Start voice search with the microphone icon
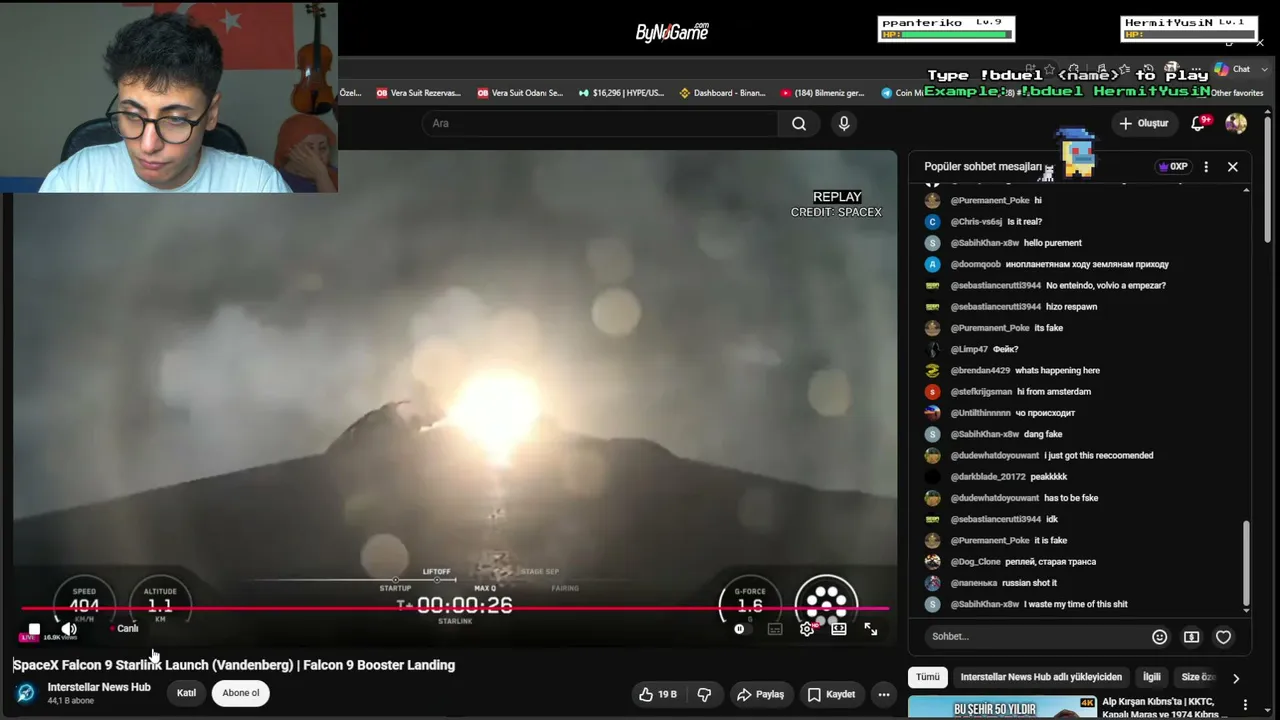The image size is (1280, 720). (x=844, y=124)
